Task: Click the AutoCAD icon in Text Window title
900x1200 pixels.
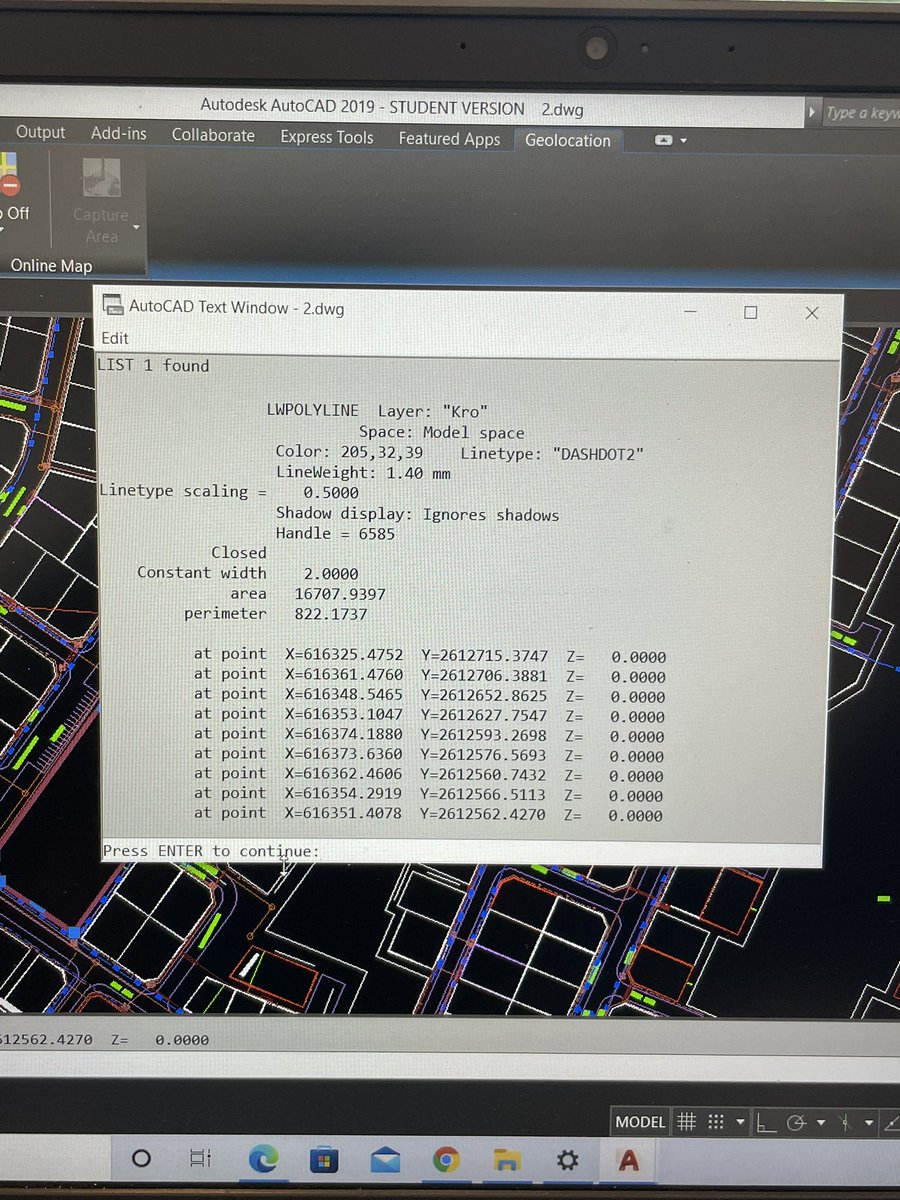Action: [x=111, y=306]
